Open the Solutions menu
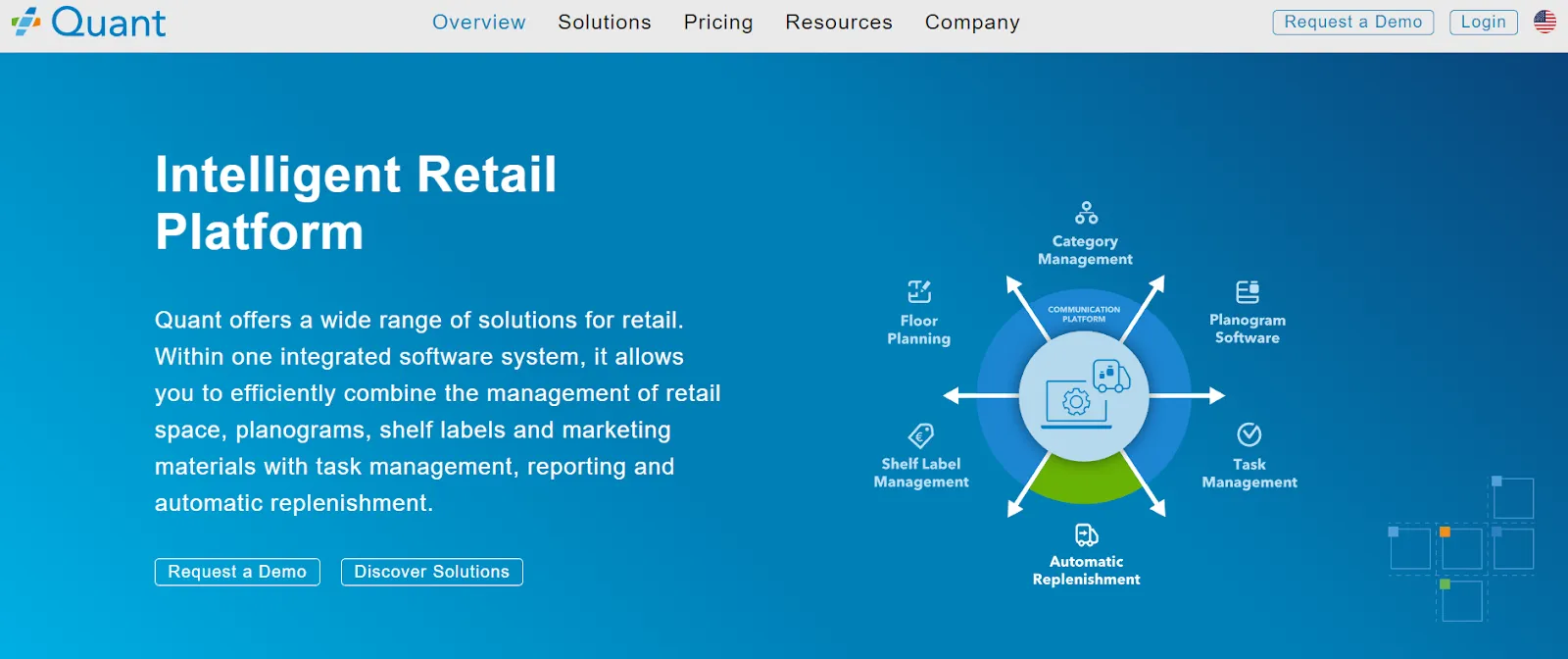Image resolution: width=1568 pixels, height=659 pixels. click(605, 23)
